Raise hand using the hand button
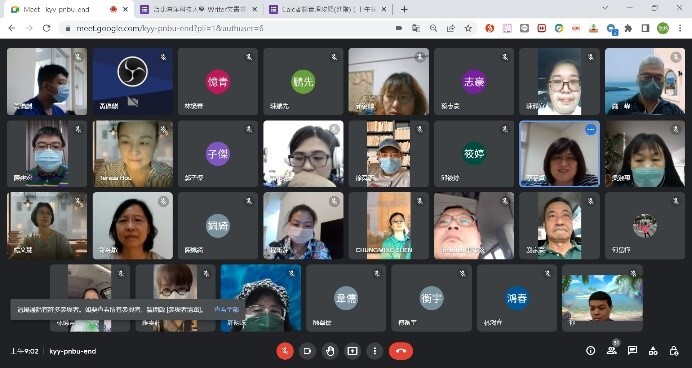Screen dimensions: 692x368 click(x=330, y=351)
